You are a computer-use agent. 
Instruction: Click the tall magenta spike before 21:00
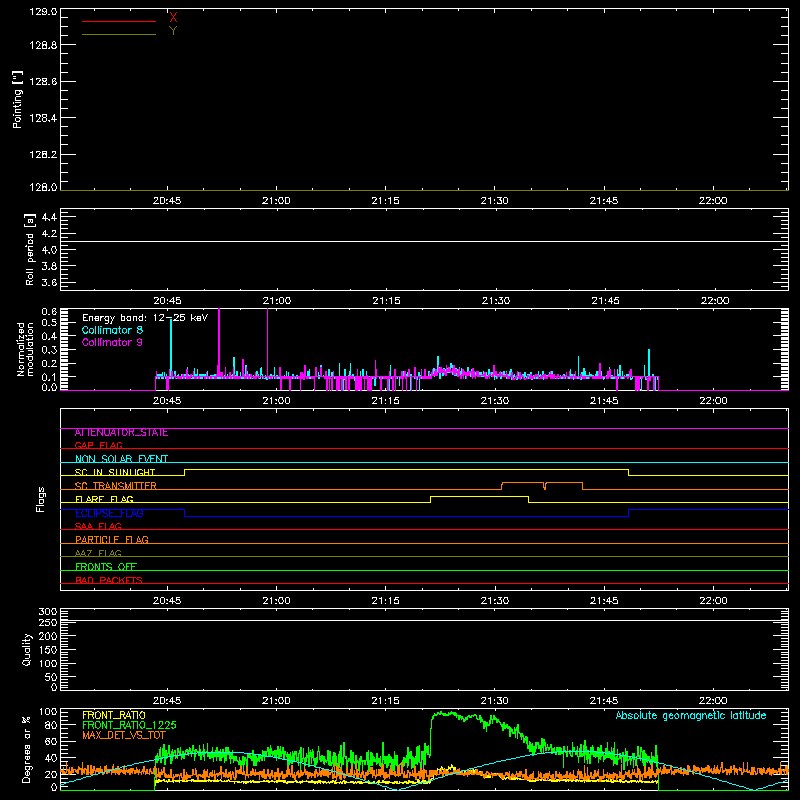267,342
